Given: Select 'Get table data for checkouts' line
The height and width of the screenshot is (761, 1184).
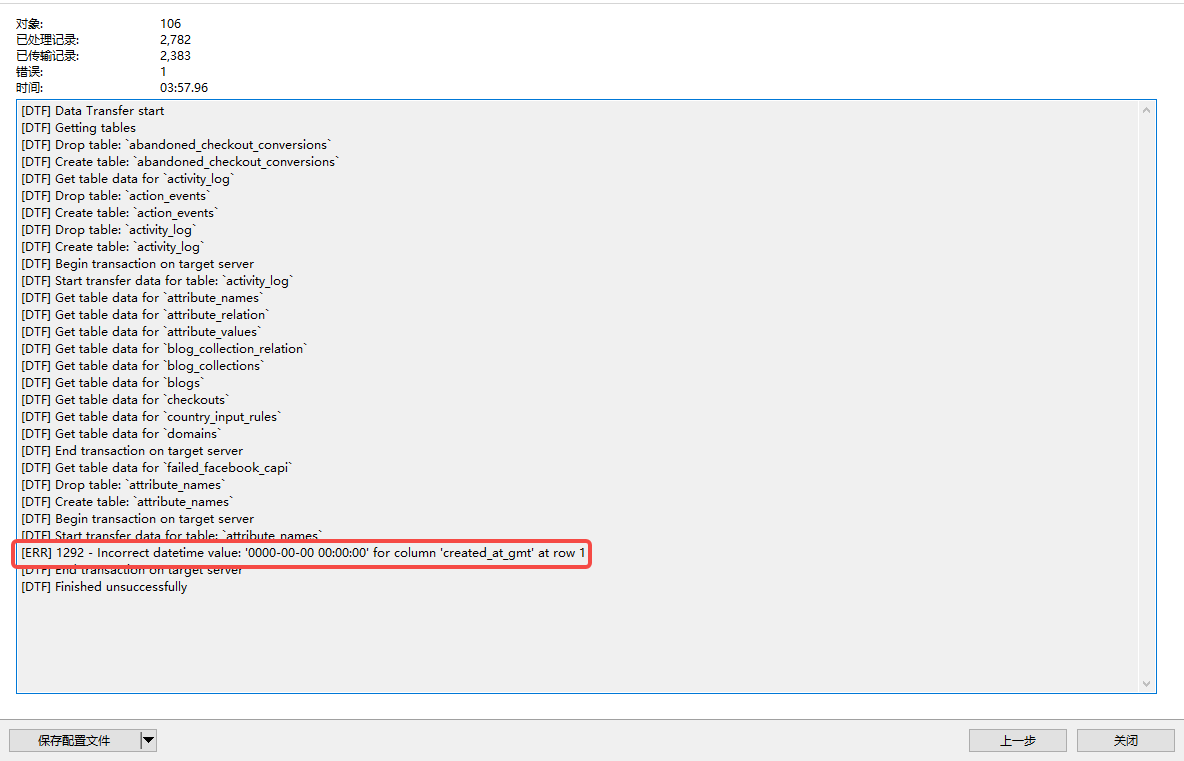Looking at the screenshot, I should (x=125, y=399).
